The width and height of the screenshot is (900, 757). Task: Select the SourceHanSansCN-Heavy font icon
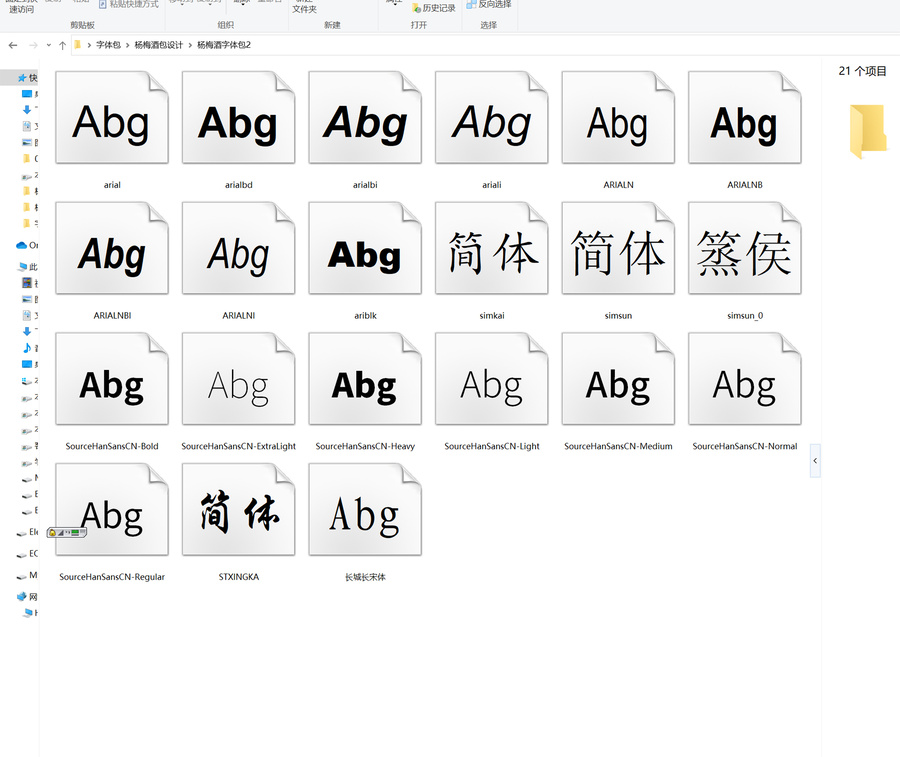point(365,379)
